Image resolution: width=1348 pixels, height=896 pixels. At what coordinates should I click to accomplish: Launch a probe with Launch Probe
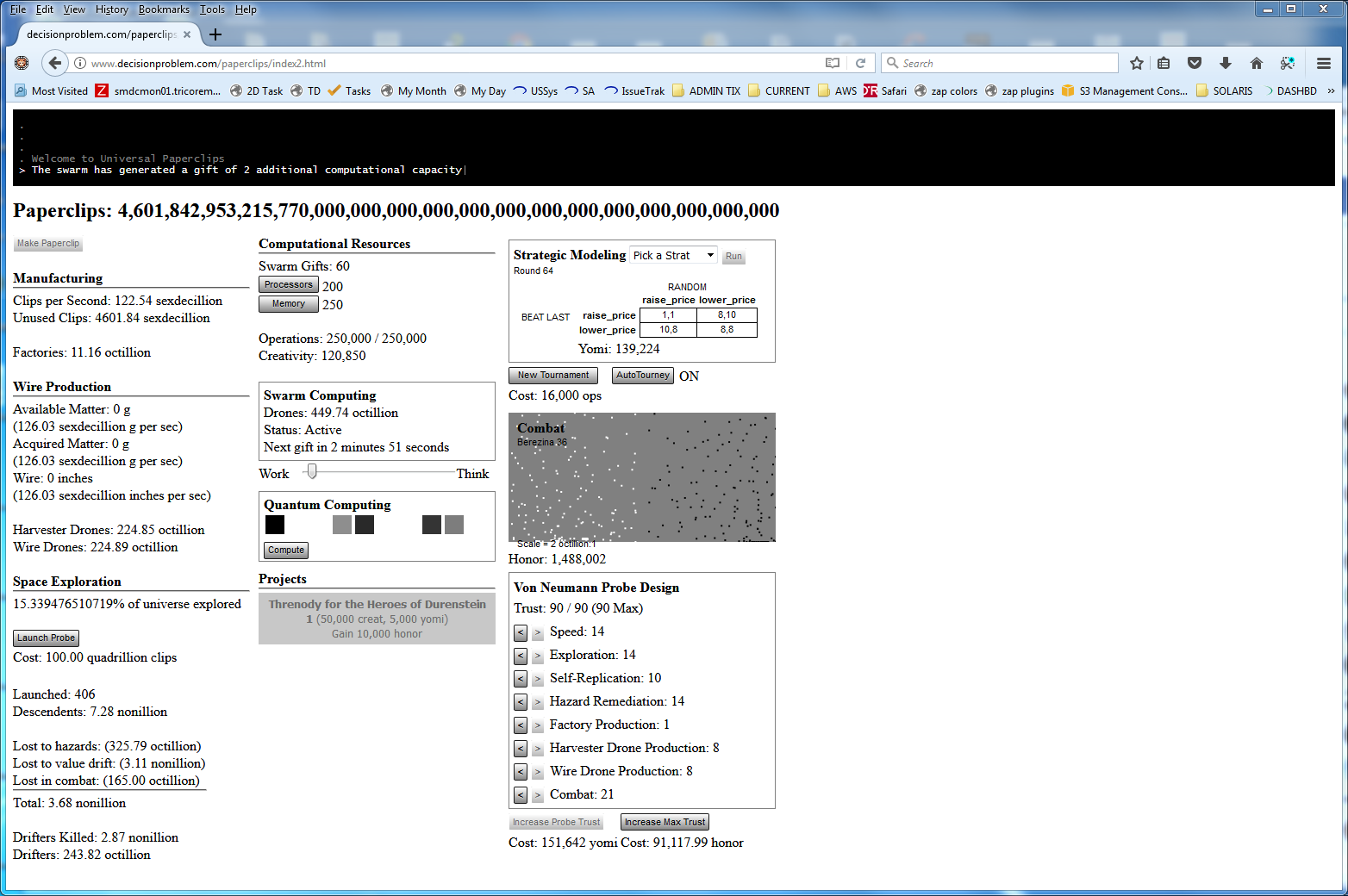coord(47,638)
